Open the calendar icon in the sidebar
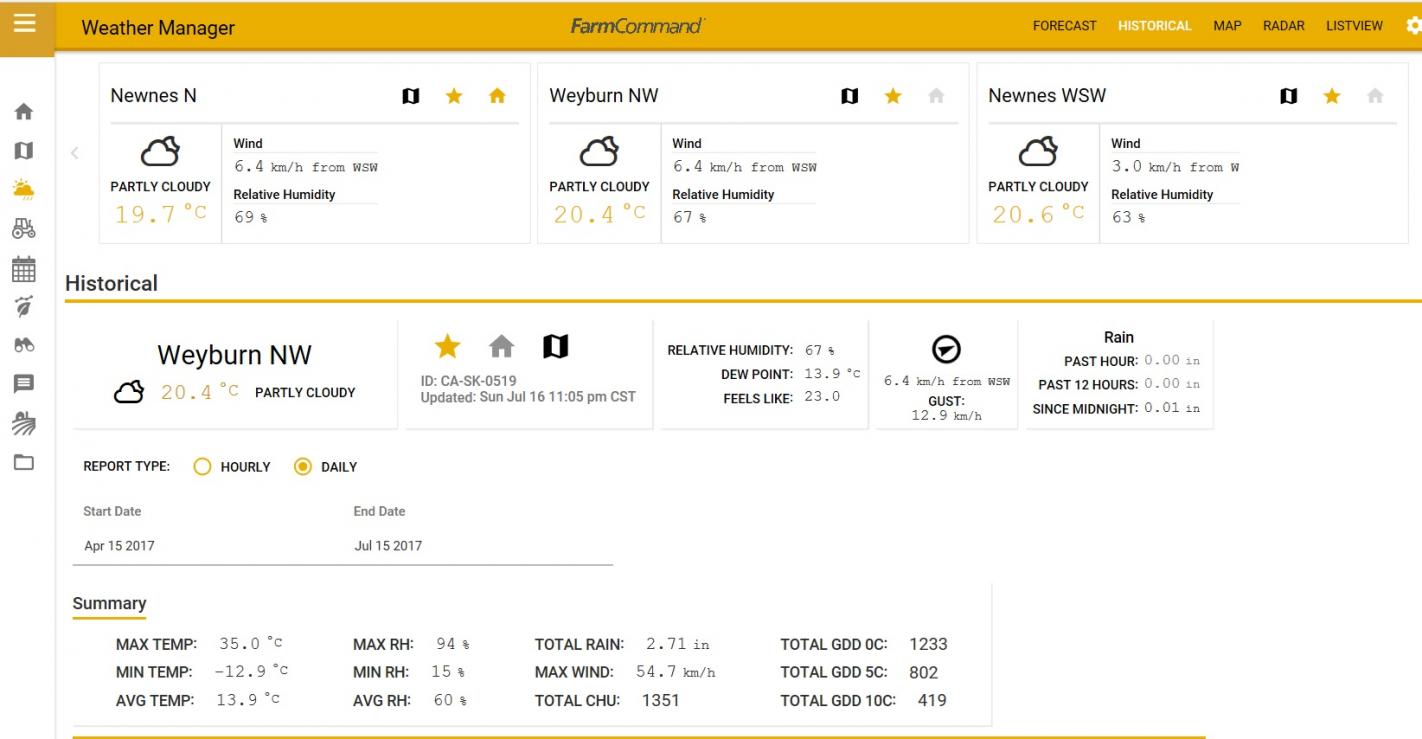Image resolution: width=1422 pixels, height=739 pixels. (x=24, y=268)
